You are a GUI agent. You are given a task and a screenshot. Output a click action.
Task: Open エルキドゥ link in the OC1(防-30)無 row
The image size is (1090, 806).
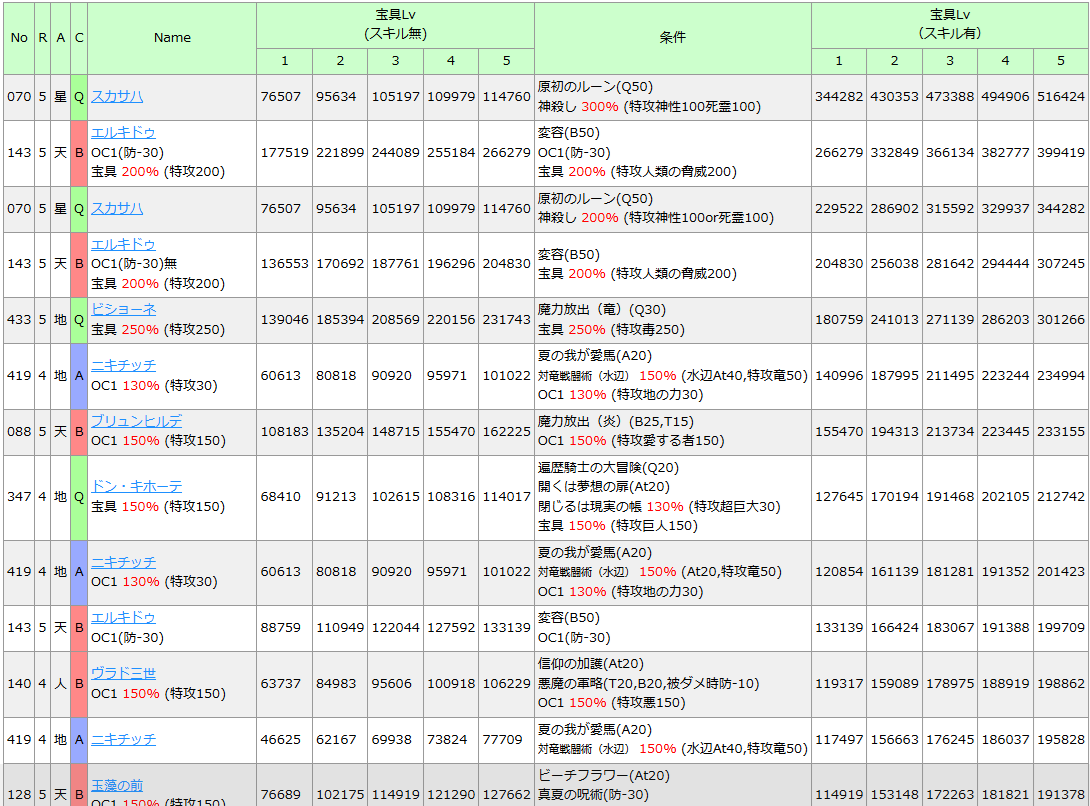pos(123,244)
